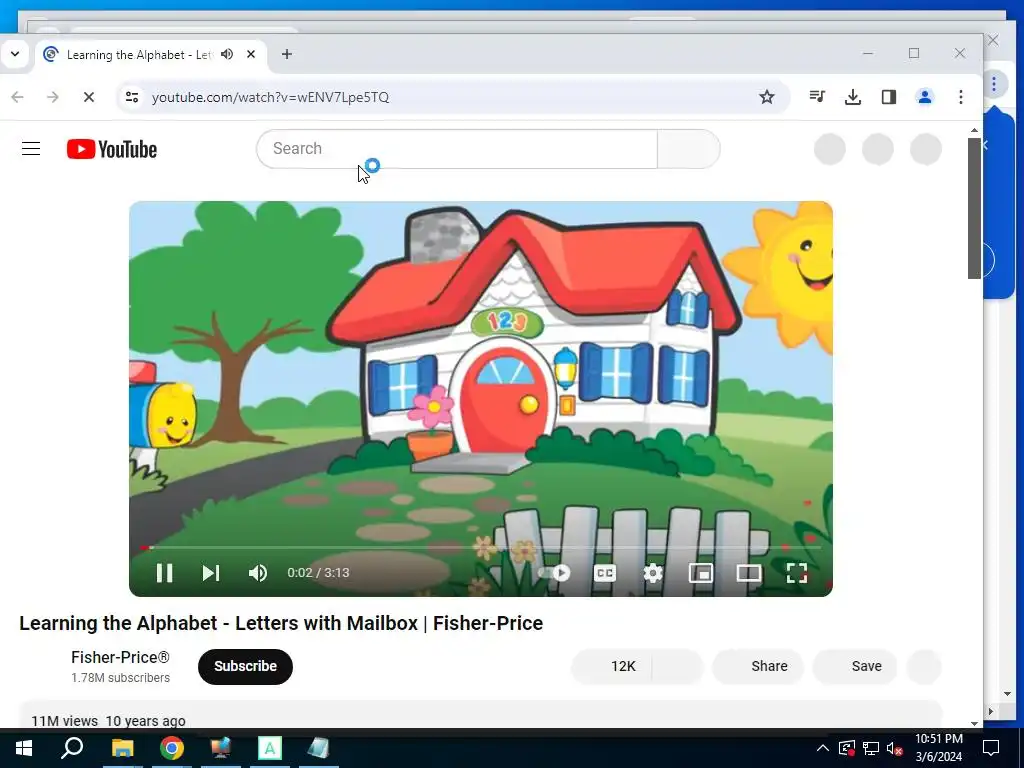1024x768 pixels.
Task: Open network tray icon
Action: (x=871, y=748)
